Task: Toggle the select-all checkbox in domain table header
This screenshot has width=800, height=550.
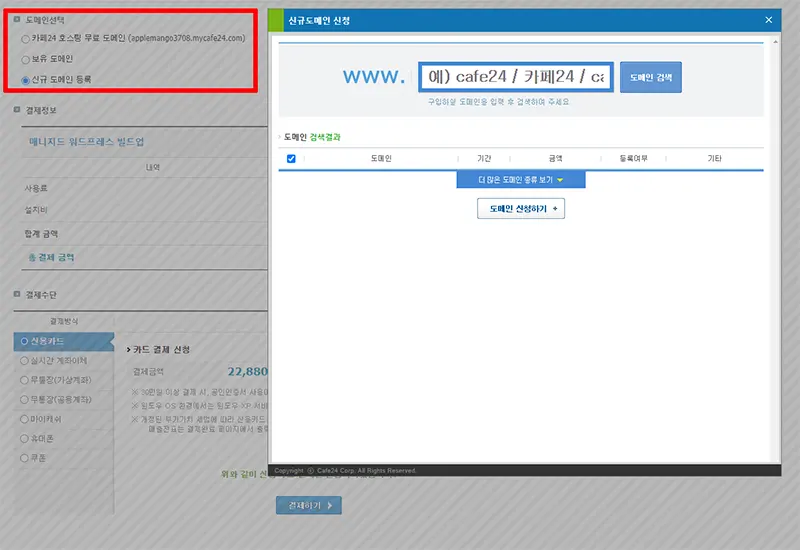Action: click(x=291, y=159)
